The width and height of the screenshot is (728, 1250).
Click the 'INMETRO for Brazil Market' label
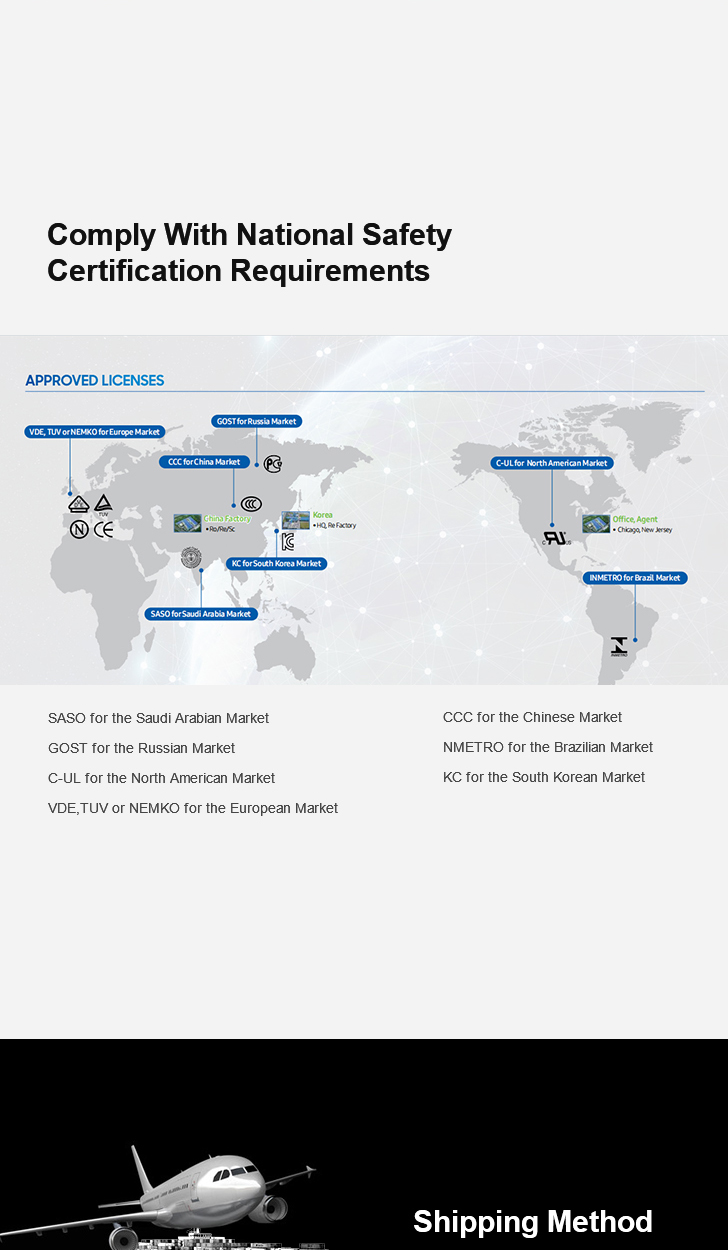click(635, 578)
